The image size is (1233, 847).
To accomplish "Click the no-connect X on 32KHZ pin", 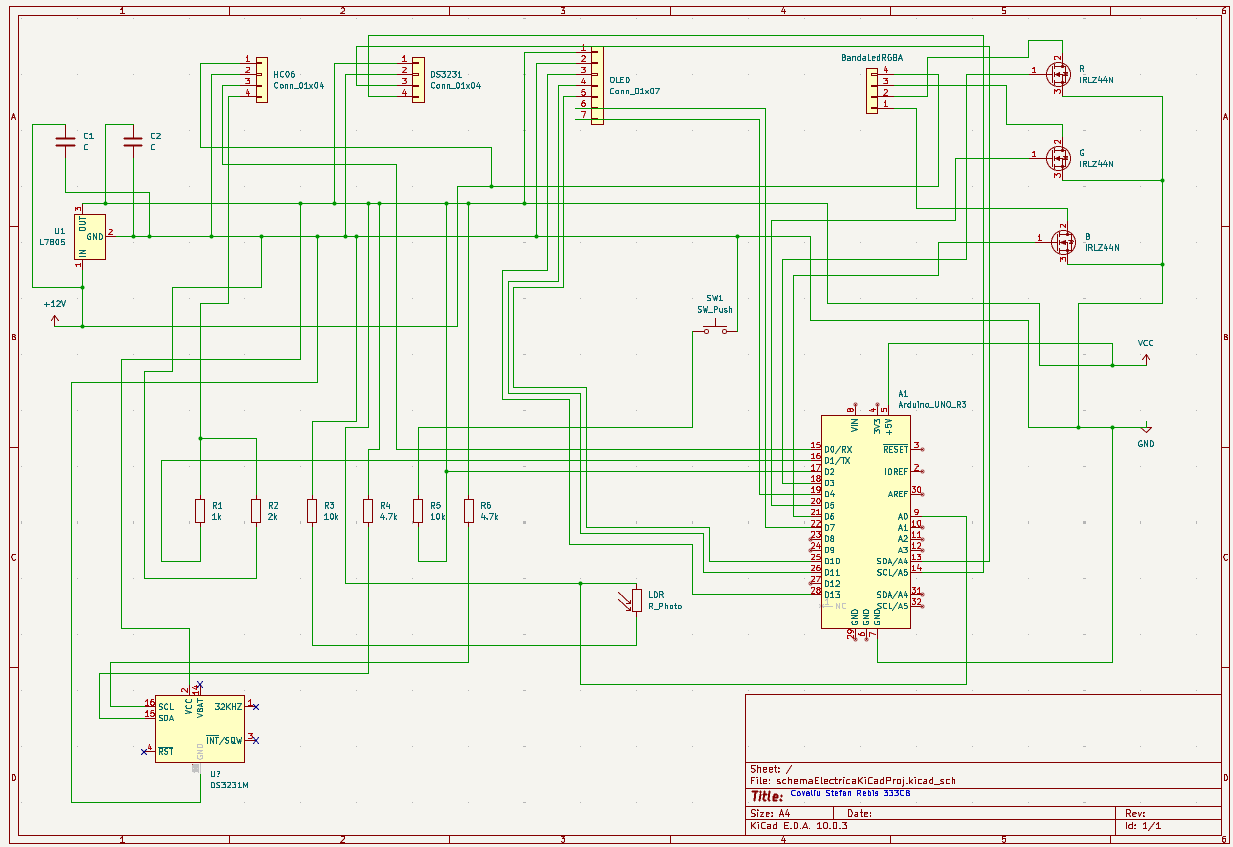I will click(x=256, y=707).
